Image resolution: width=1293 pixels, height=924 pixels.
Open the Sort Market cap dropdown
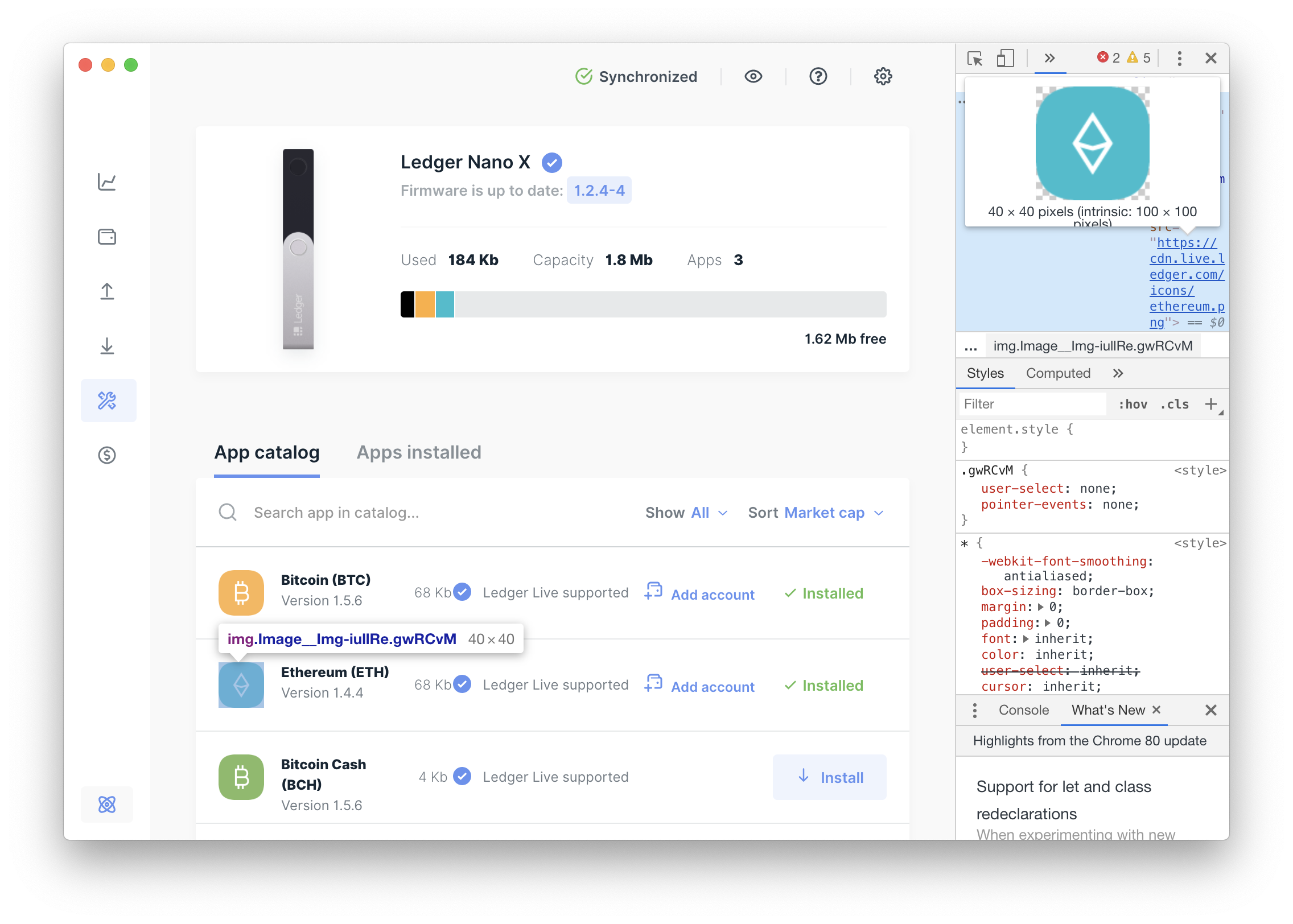coord(816,513)
